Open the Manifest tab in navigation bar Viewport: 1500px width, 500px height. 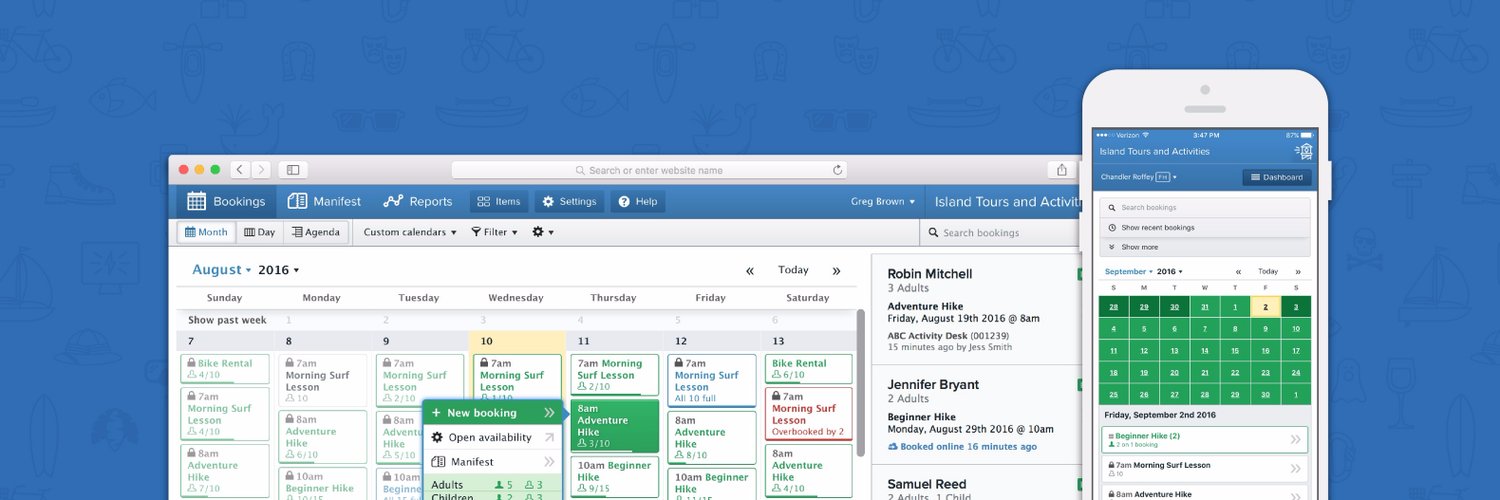[324, 201]
